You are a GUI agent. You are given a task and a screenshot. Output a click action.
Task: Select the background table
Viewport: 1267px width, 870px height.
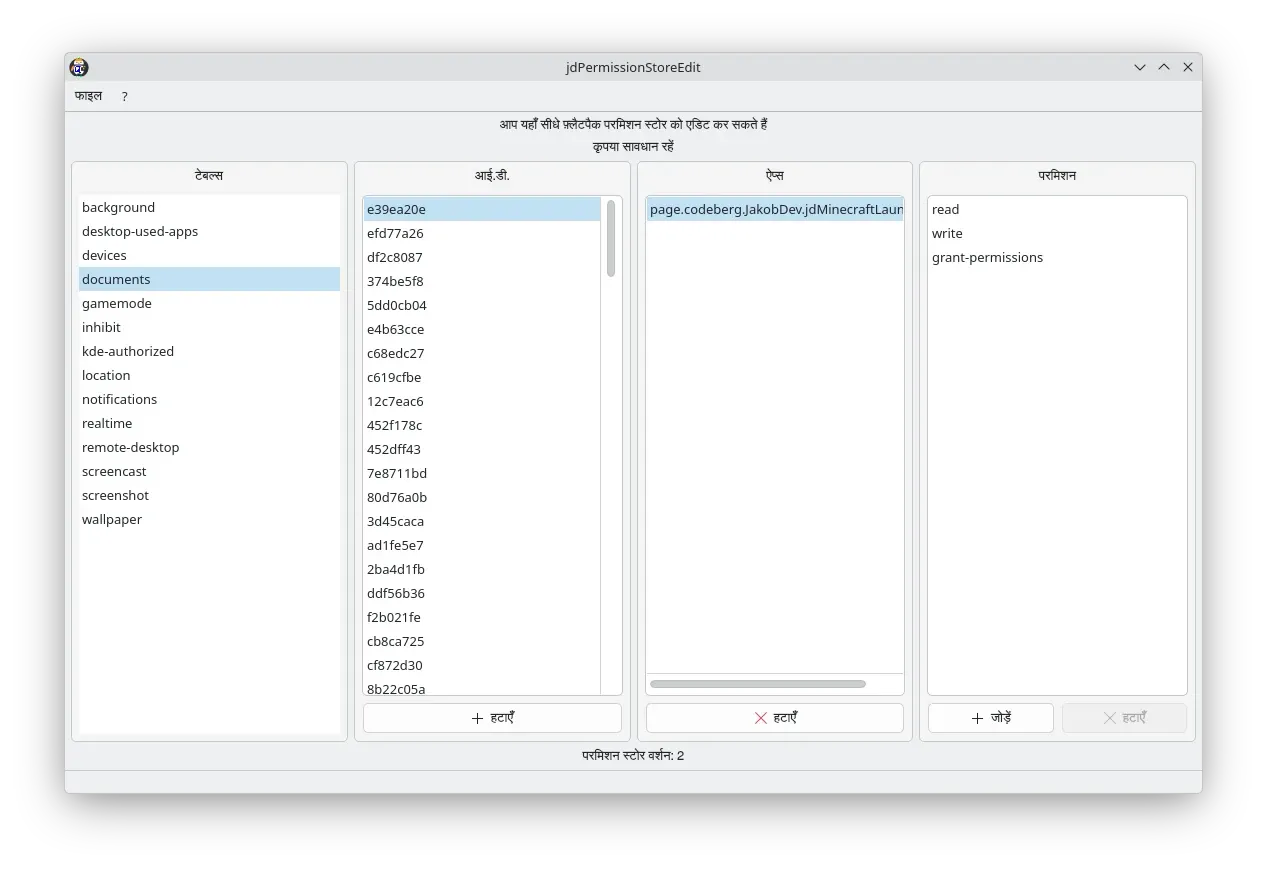pos(209,207)
